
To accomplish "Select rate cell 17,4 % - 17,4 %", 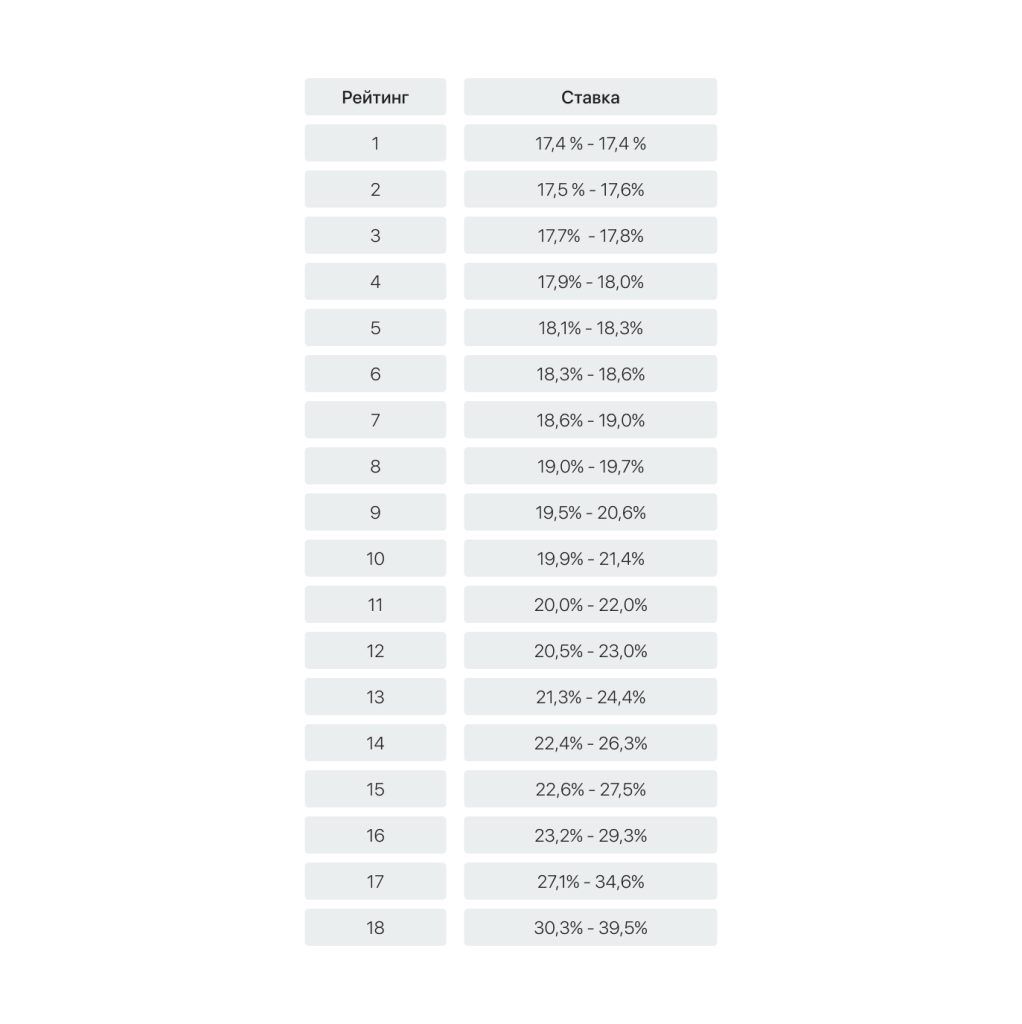I will [590, 143].
